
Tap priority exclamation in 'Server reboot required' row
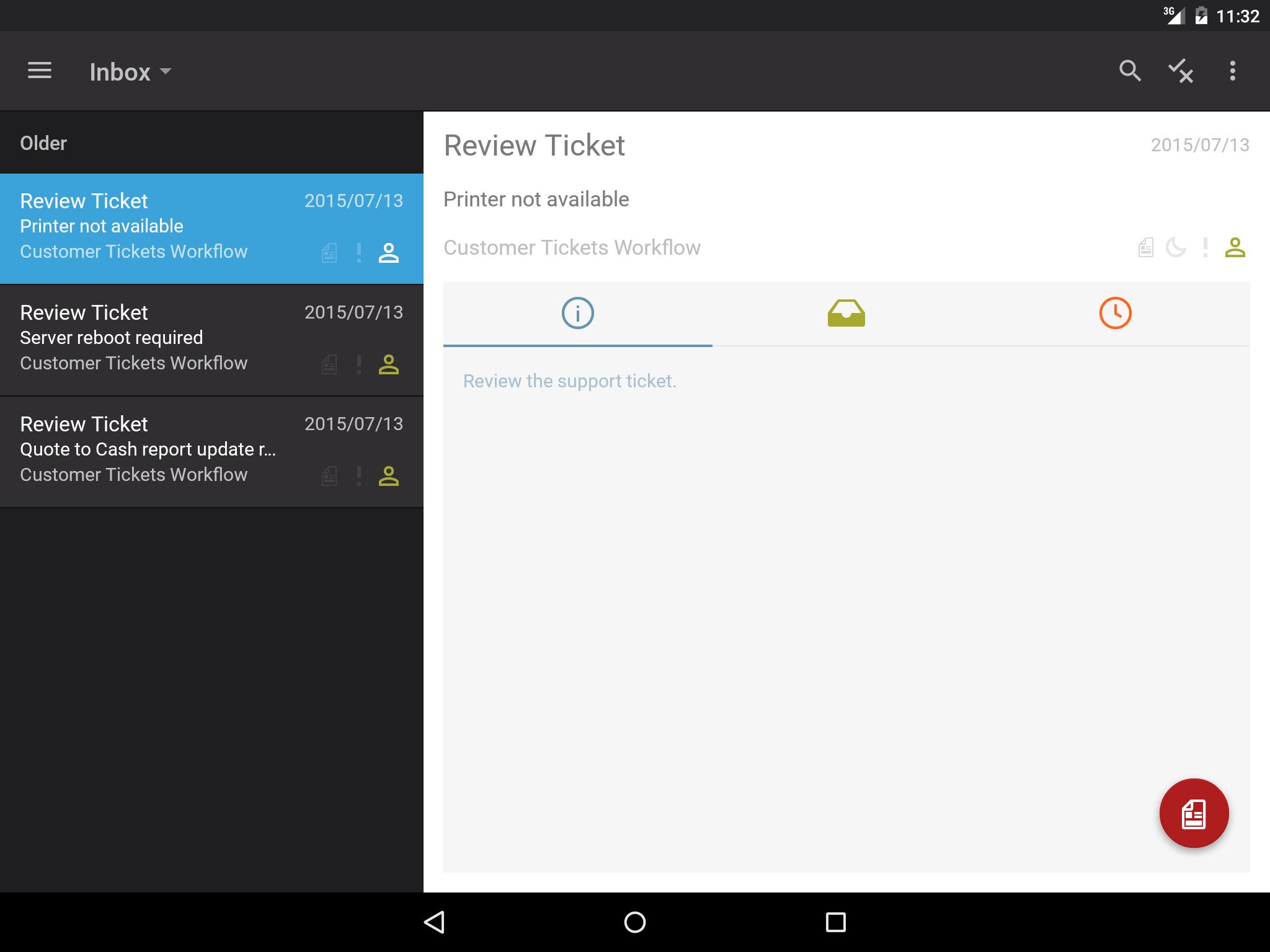[359, 364]
